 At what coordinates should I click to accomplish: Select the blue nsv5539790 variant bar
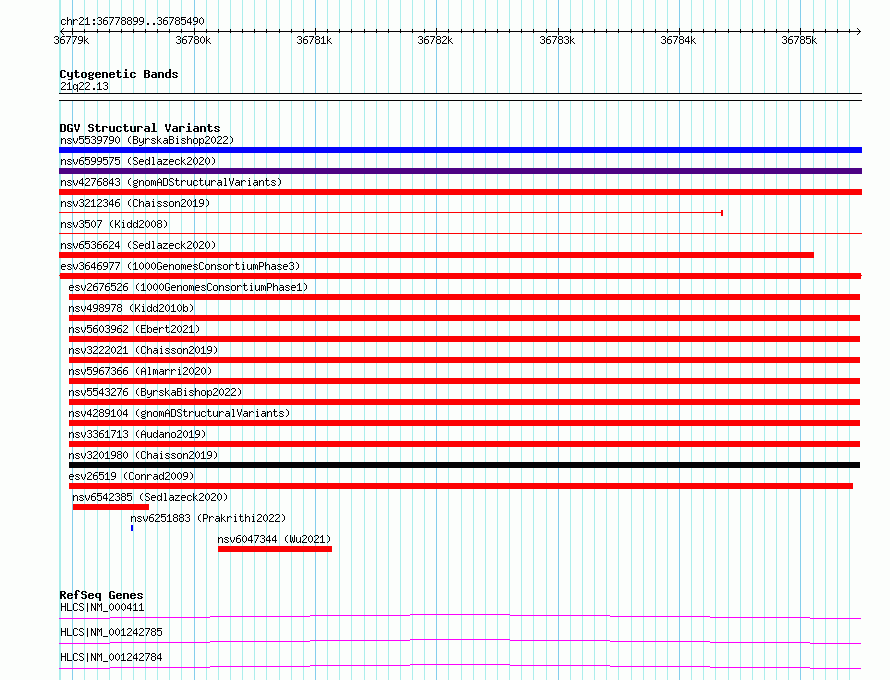point(460,150)
